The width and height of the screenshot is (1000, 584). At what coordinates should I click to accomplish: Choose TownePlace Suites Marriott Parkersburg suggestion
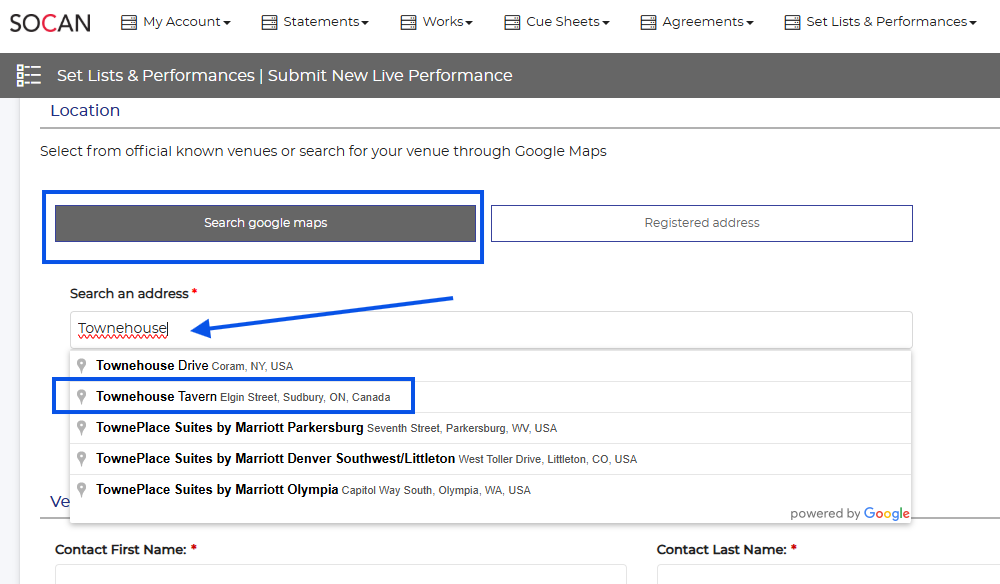click(x=326, y=428)
